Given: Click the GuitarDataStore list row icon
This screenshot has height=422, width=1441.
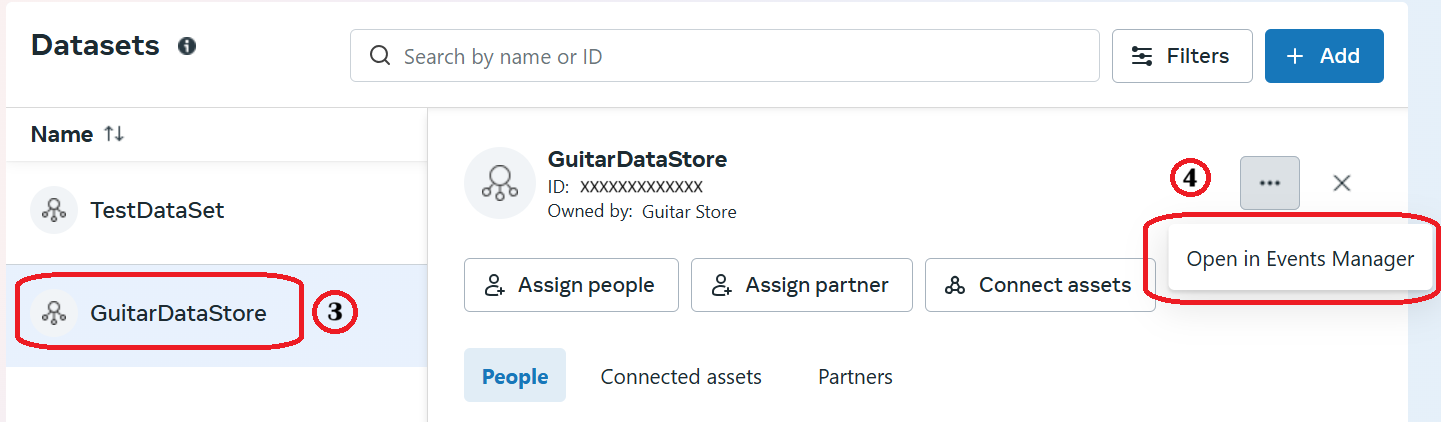Looking at the screenshot, I should click(54, 313).
